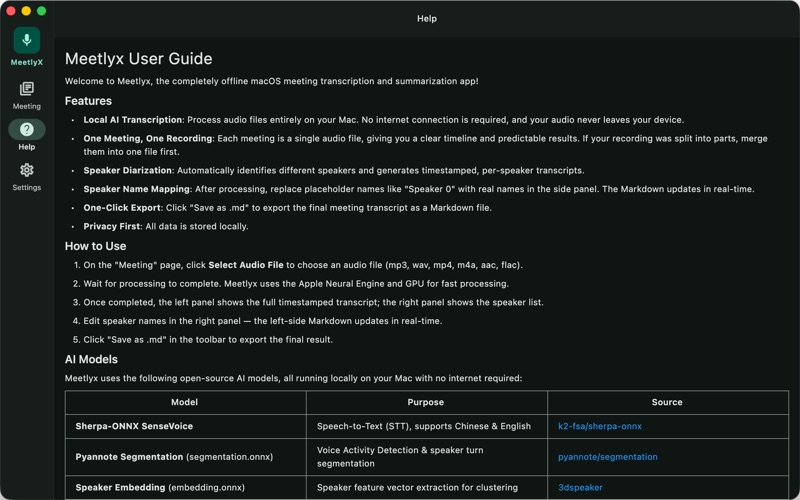Click the One-Click Export bullet

pyautogui.click(x=288, y=208)
